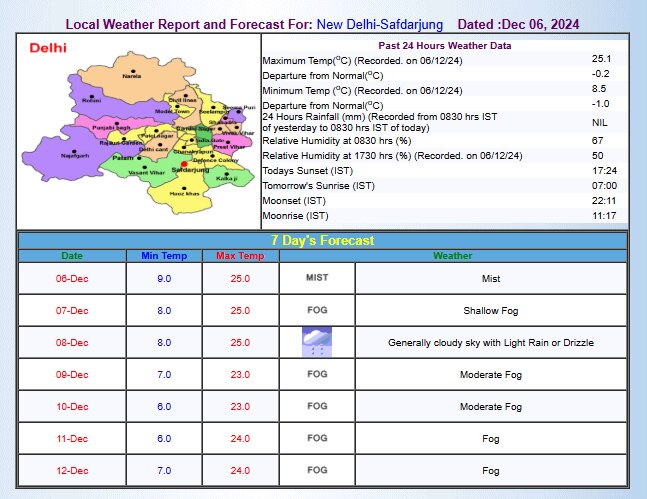This screenshot has width=647, height=499.
Task: Click the FOG icon for 09-Dec
Action: (316, 374)
